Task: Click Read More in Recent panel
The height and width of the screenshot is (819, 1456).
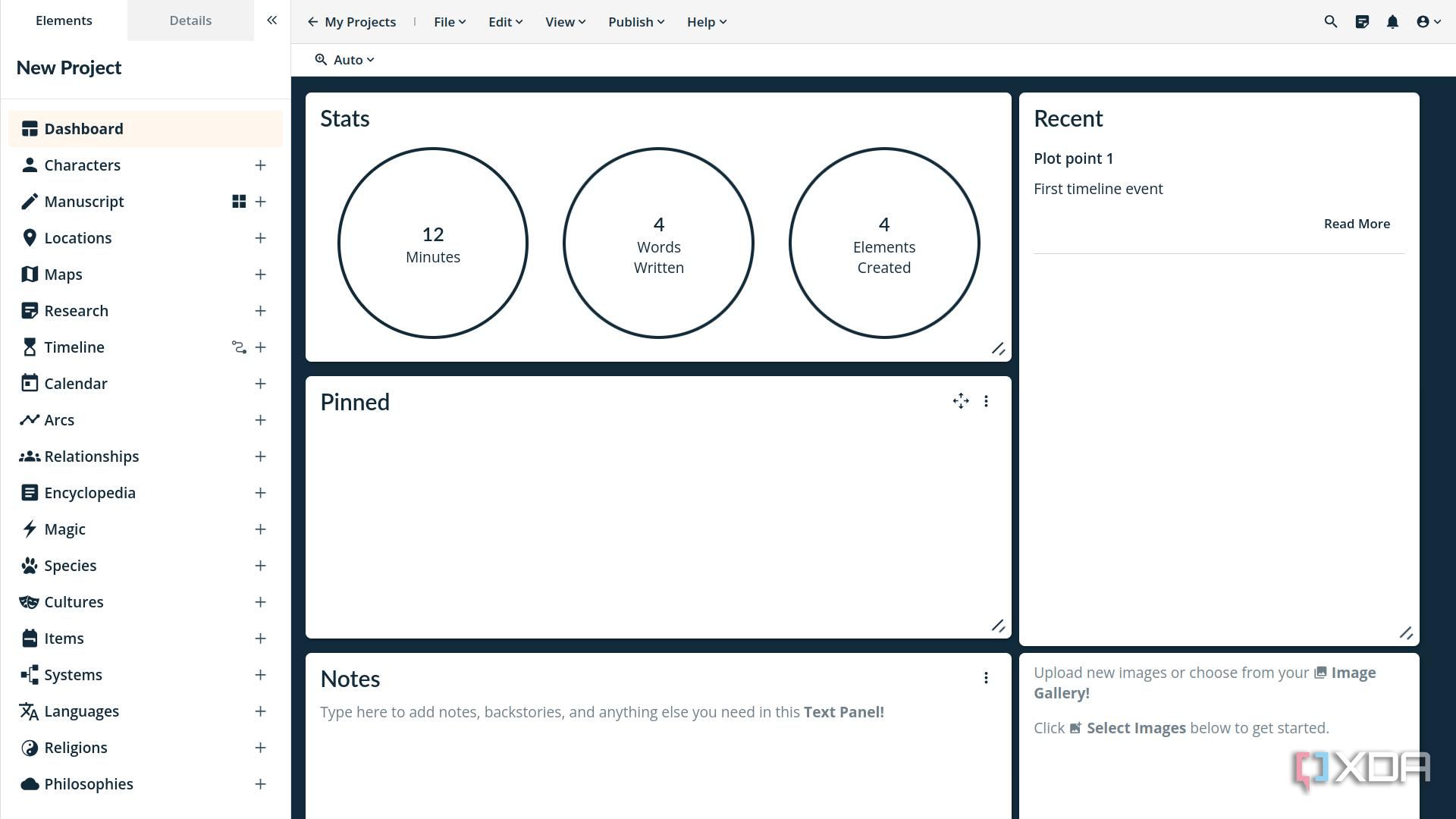Action: pyautogui.click(x=1356, y=224)
